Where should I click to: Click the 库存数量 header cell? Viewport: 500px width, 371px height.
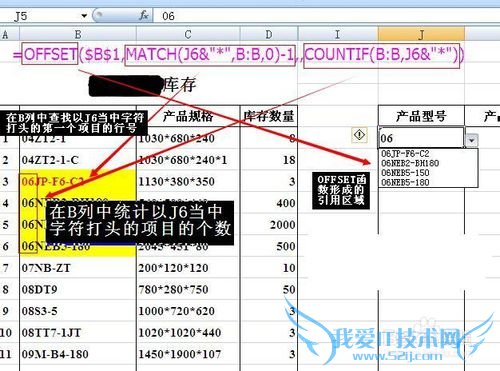pyautogui.click(x=269, y=116)
